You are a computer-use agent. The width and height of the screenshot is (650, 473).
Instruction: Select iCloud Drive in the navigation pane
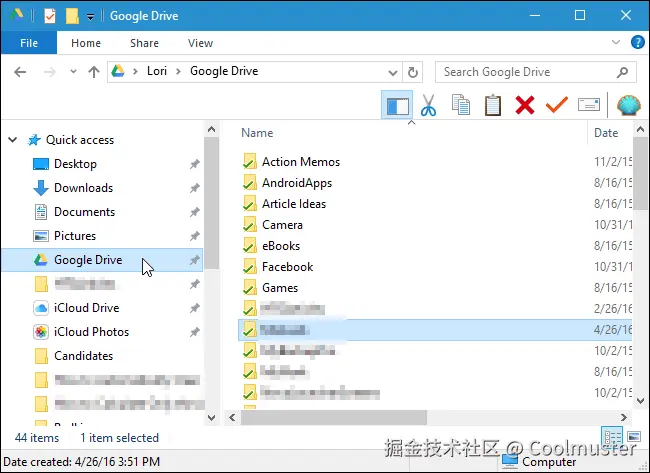click(x=86, y=308)
